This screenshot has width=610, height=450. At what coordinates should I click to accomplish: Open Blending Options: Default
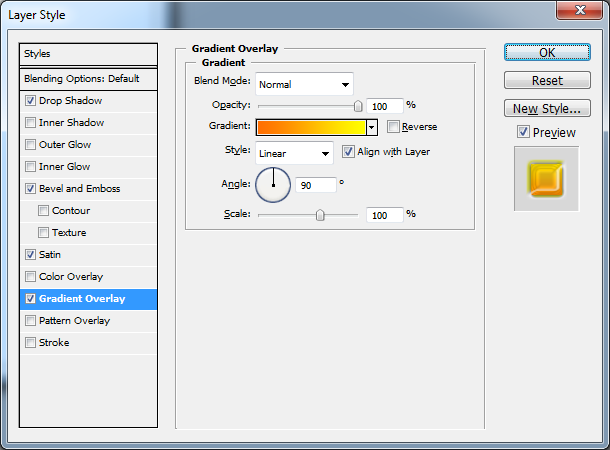pos(88,79)
